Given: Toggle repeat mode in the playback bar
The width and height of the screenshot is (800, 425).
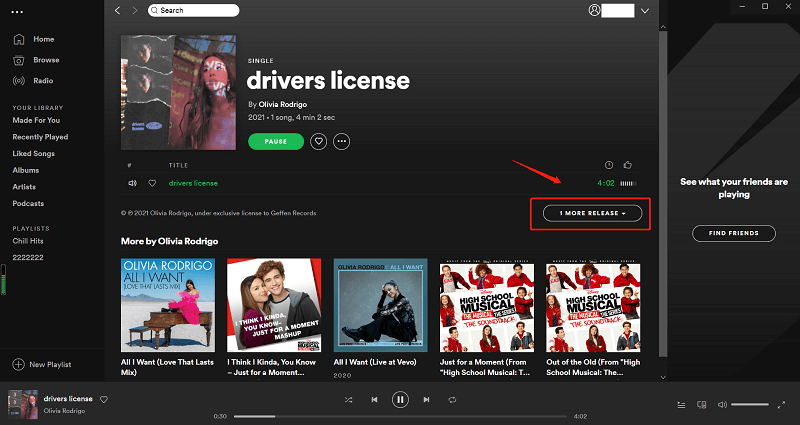Looking at the screenshot, I should pos(452,400).
